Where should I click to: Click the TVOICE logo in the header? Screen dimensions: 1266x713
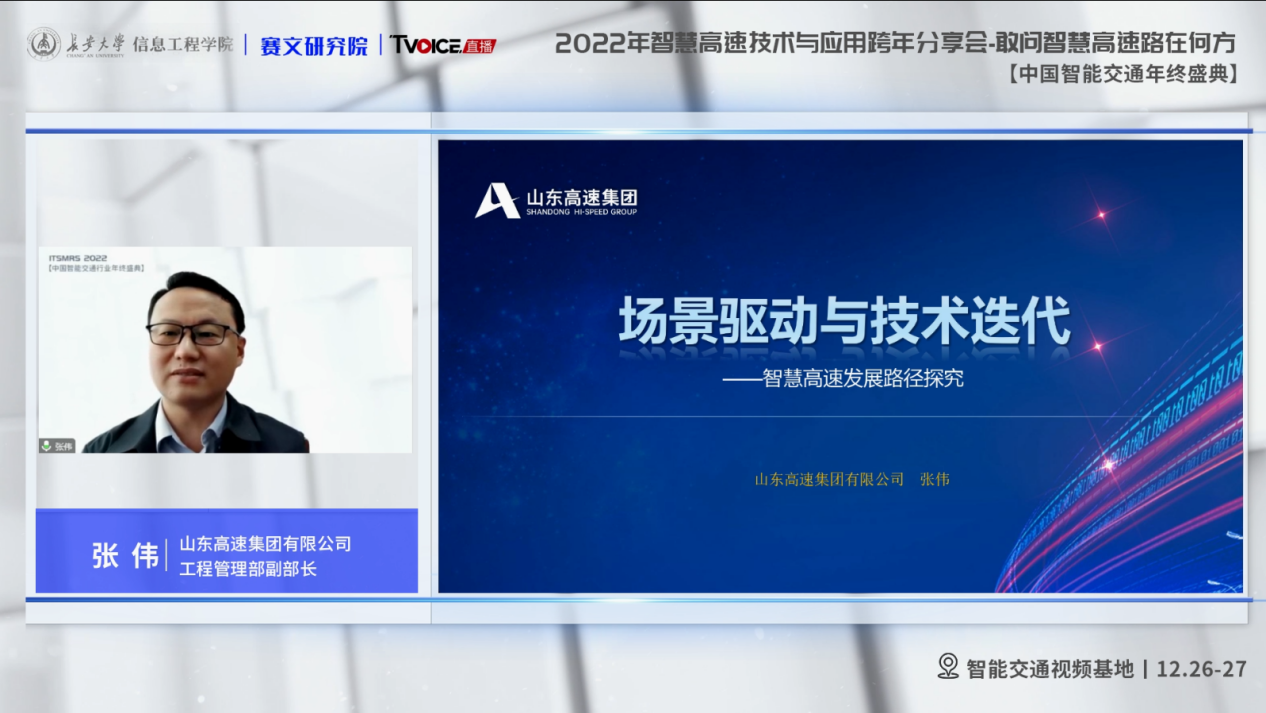tap(424, 45)
